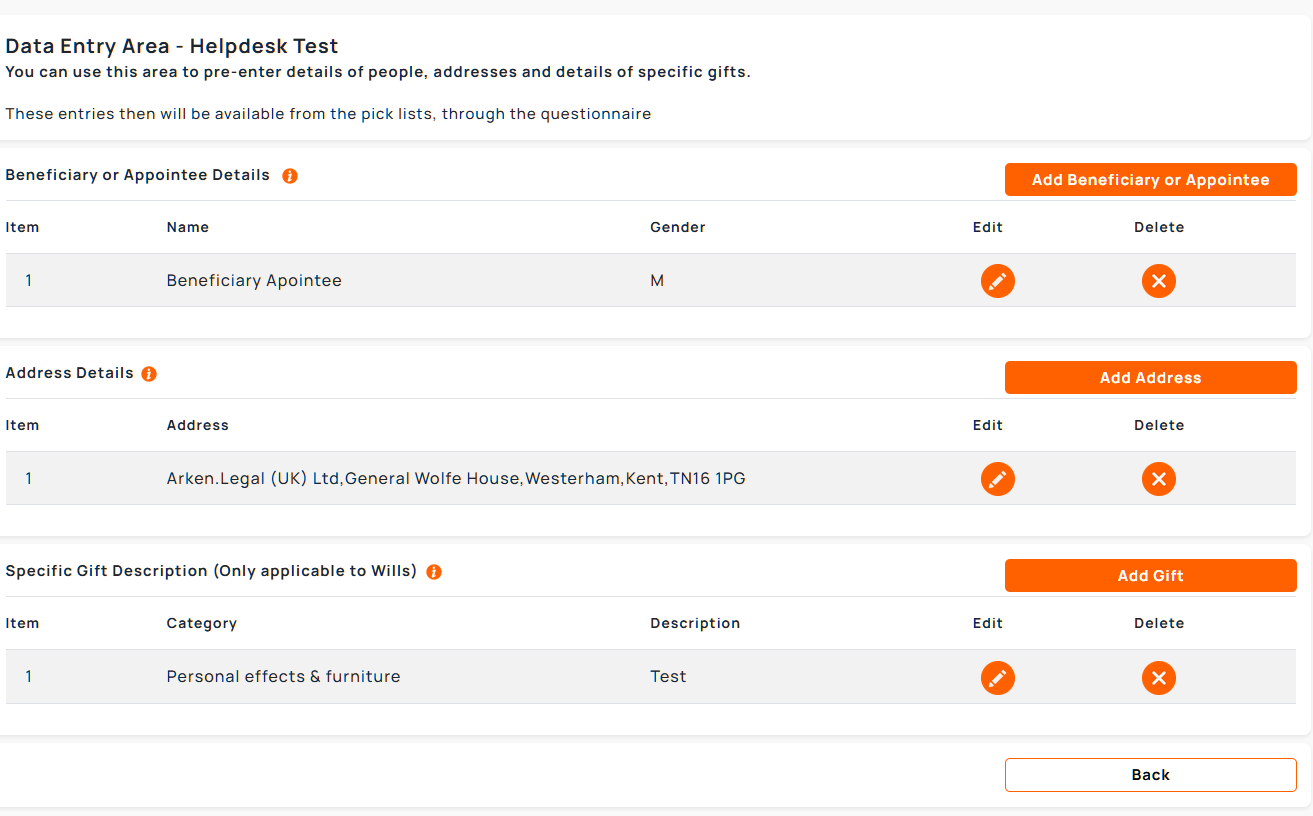Show info for Beneficiary or Appointee Details
The height and width of the screenshot is (816, 1313).
(x=290, y=176)
